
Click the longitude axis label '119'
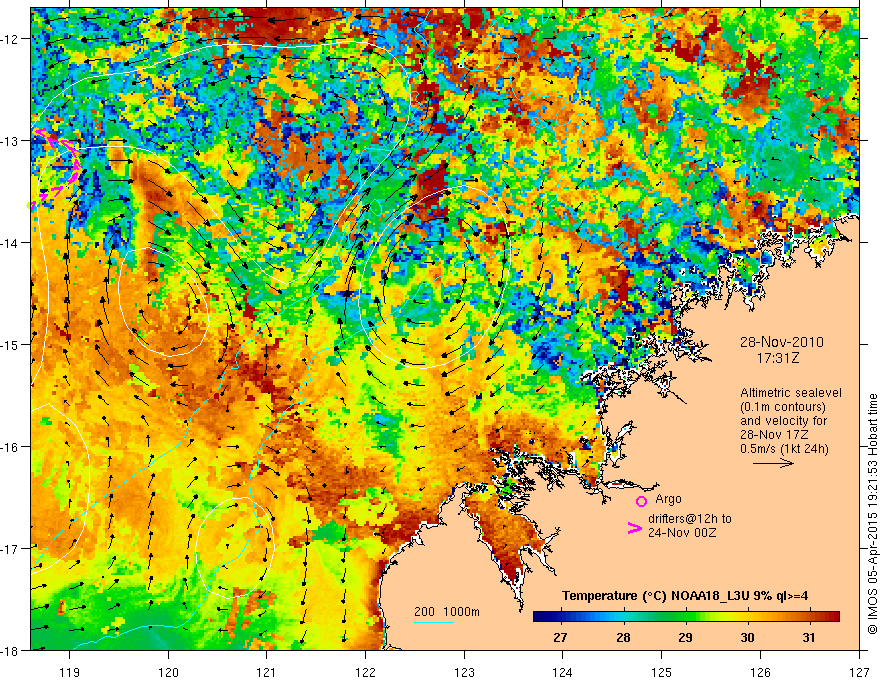click(70, 672)
